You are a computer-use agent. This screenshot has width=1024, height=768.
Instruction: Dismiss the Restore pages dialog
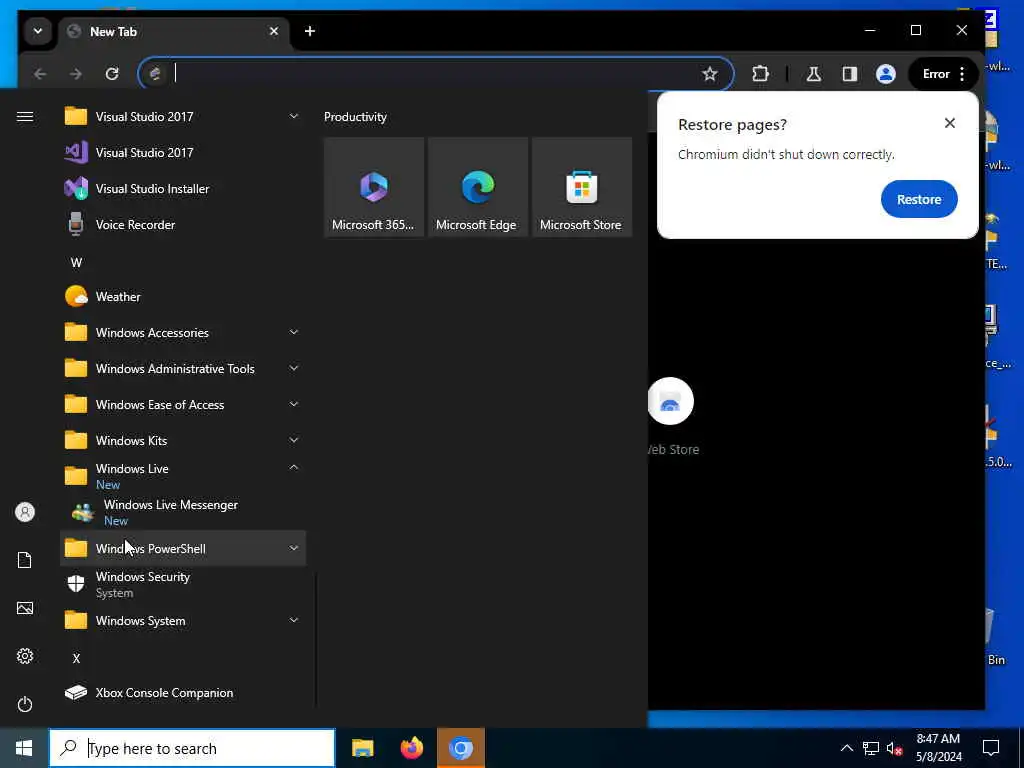[x=950, y=123]
